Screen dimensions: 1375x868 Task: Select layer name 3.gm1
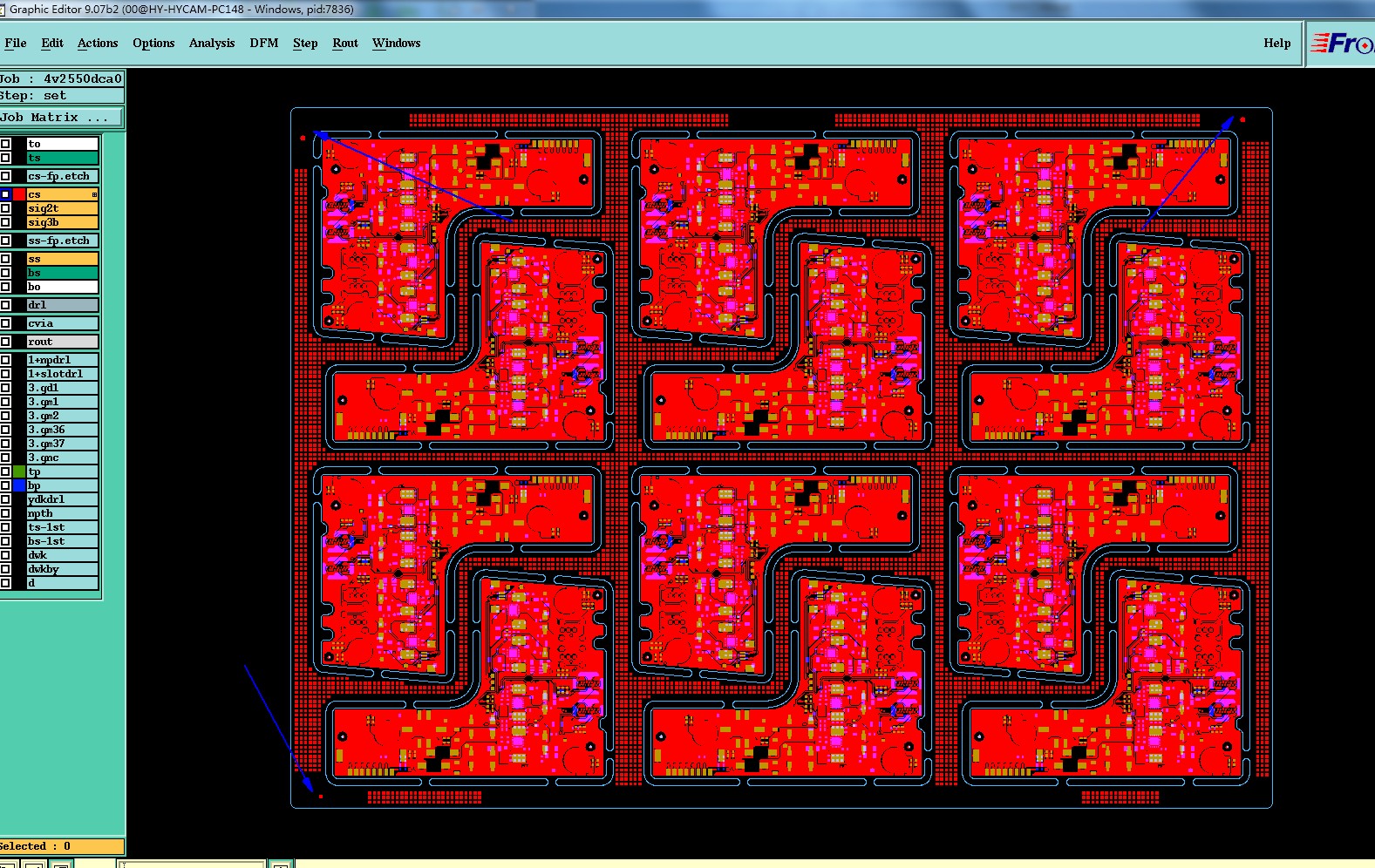63,402
